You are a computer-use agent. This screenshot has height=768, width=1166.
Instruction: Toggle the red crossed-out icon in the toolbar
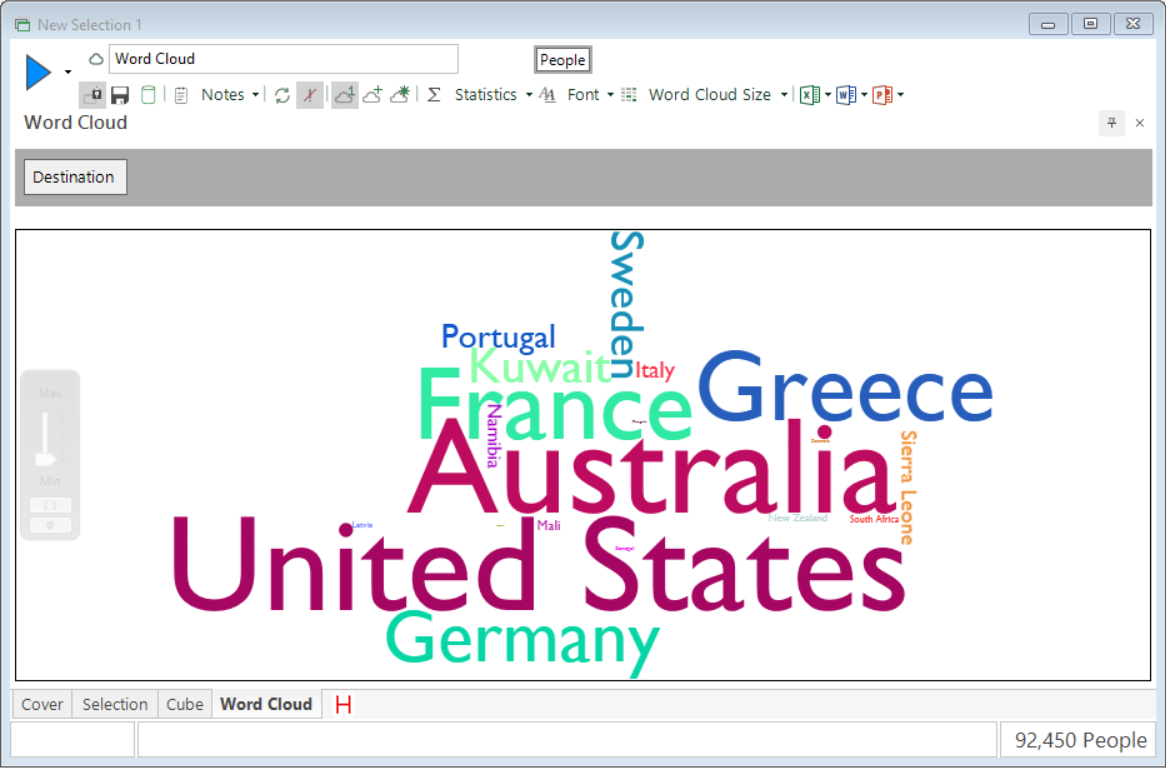pos(309,95)
